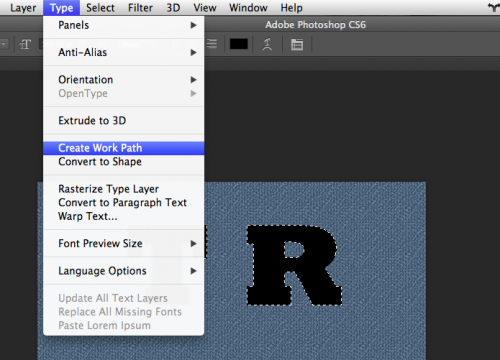Expand the Panels submenu
500x360 pixels.
click(124, 25)
